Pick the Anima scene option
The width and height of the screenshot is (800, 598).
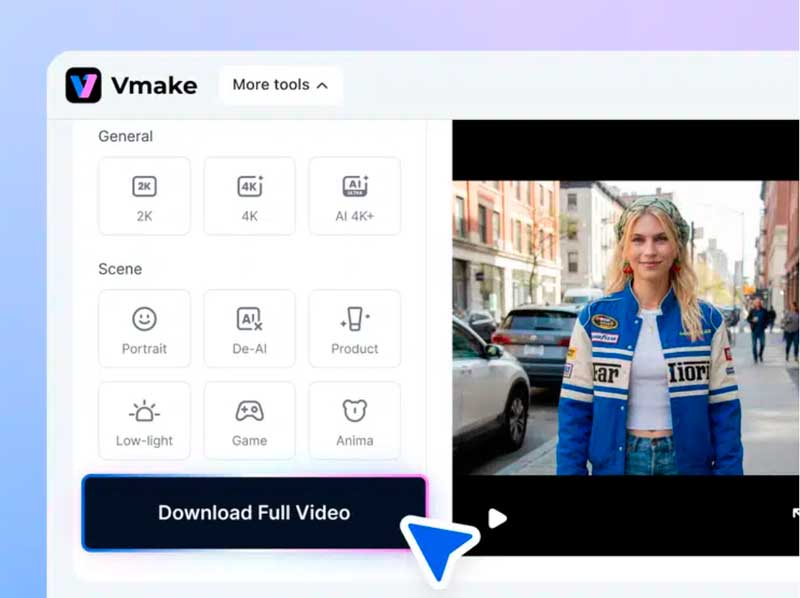coord(355,420)
